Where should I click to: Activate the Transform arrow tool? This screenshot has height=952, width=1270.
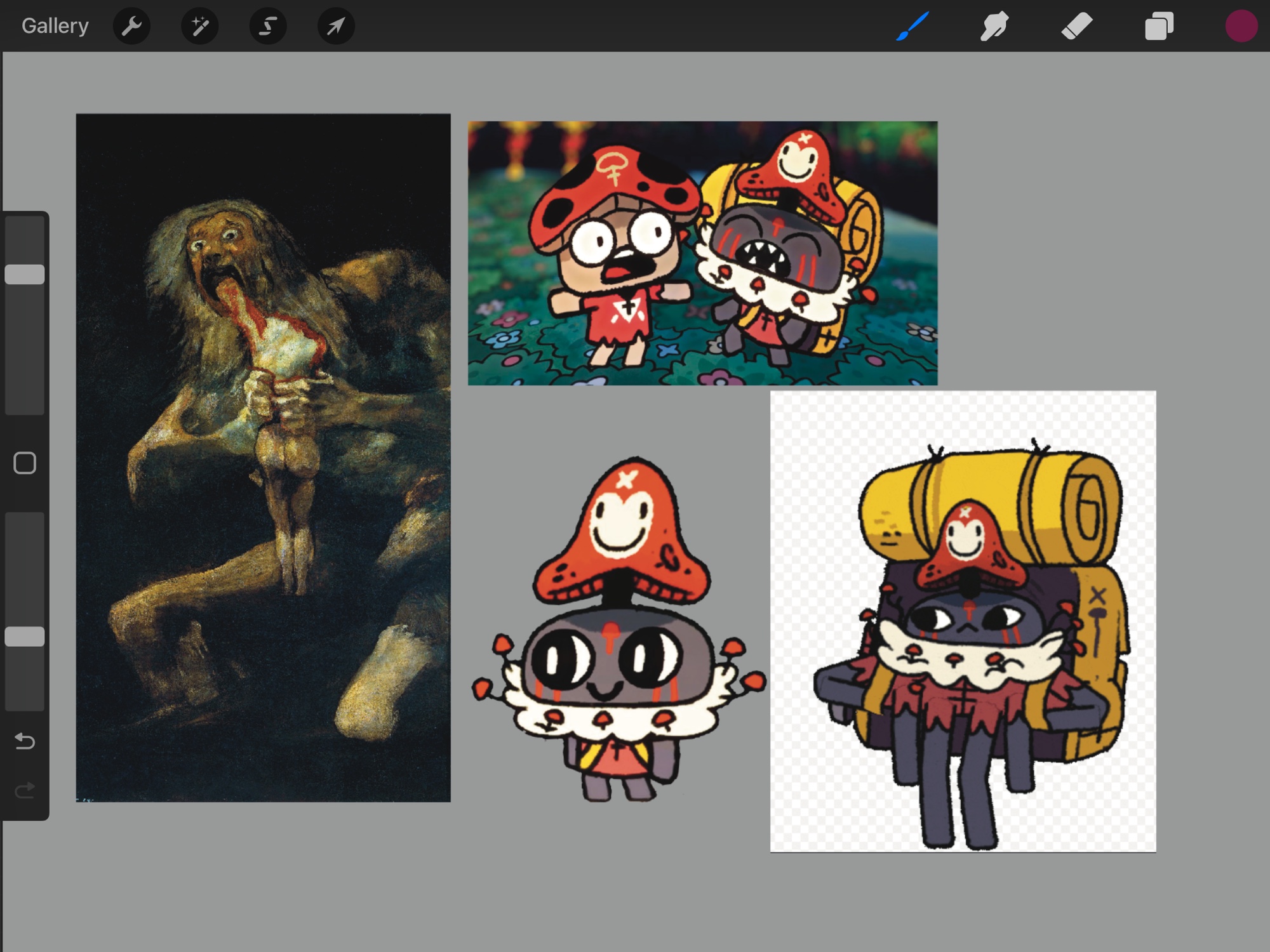336,26
